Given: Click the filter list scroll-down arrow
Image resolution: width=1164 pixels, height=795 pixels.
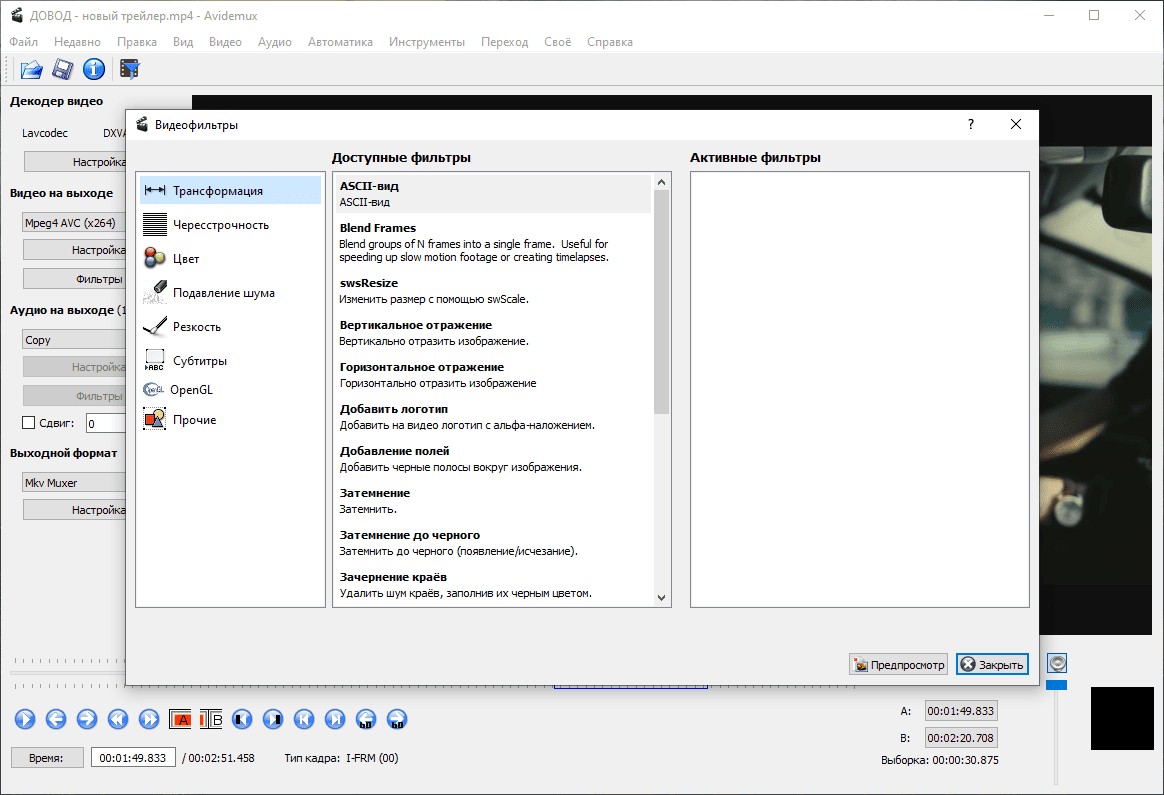Looking at the screenshot, I should tap(661, 598).
